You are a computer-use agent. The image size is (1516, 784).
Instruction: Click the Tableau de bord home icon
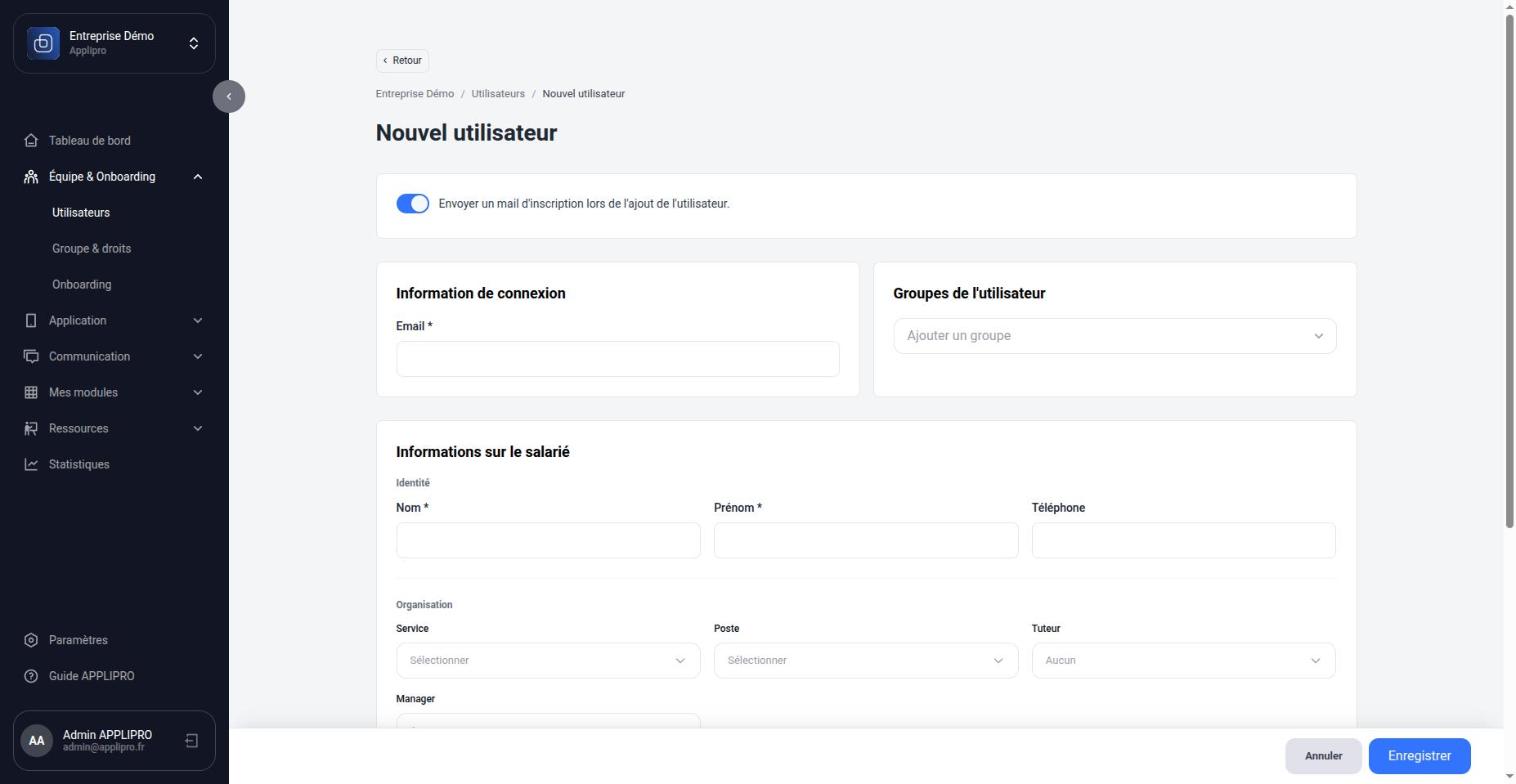[x=31, y=141]
